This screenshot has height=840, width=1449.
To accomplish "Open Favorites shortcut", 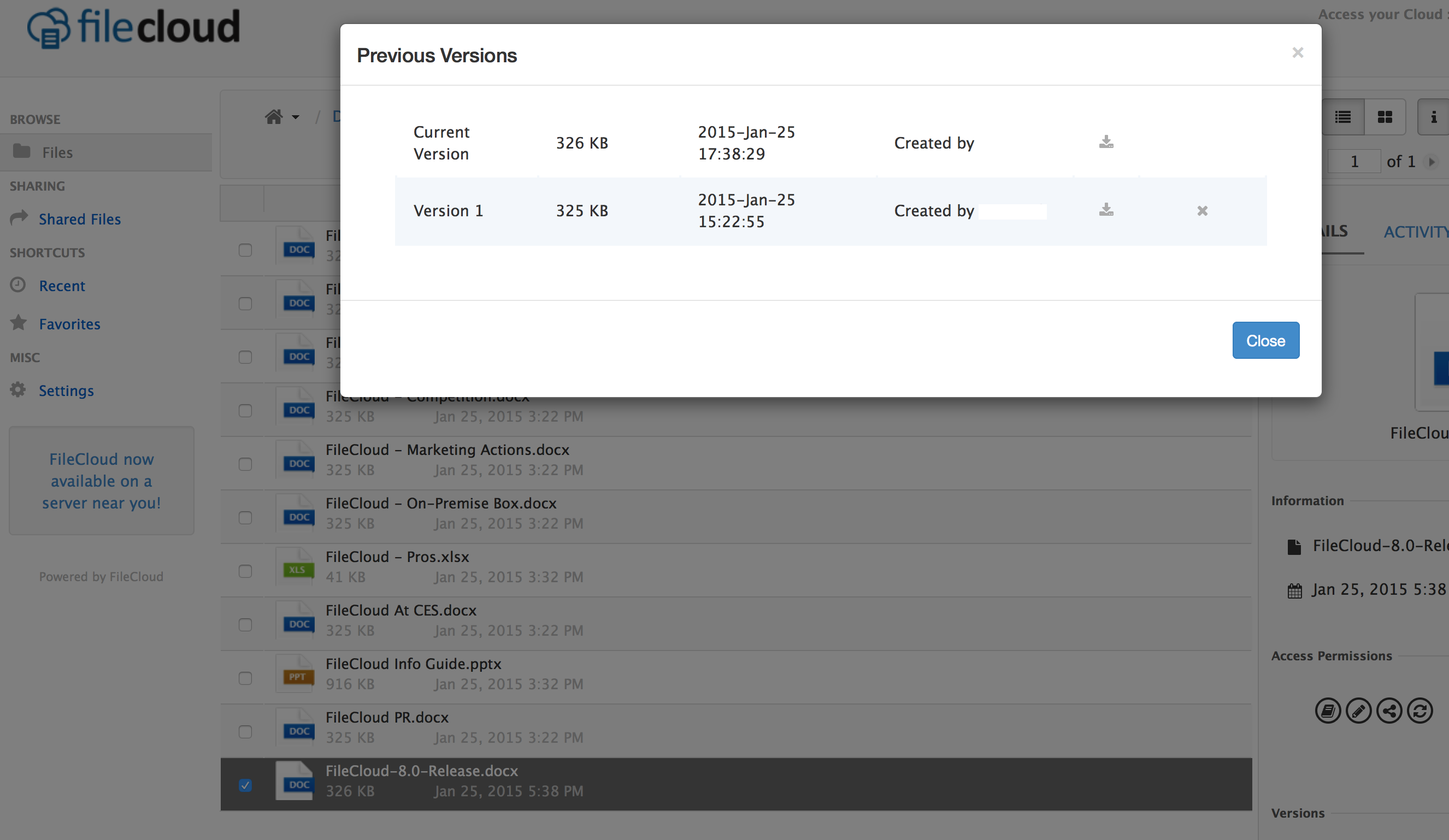I will 69,324.
